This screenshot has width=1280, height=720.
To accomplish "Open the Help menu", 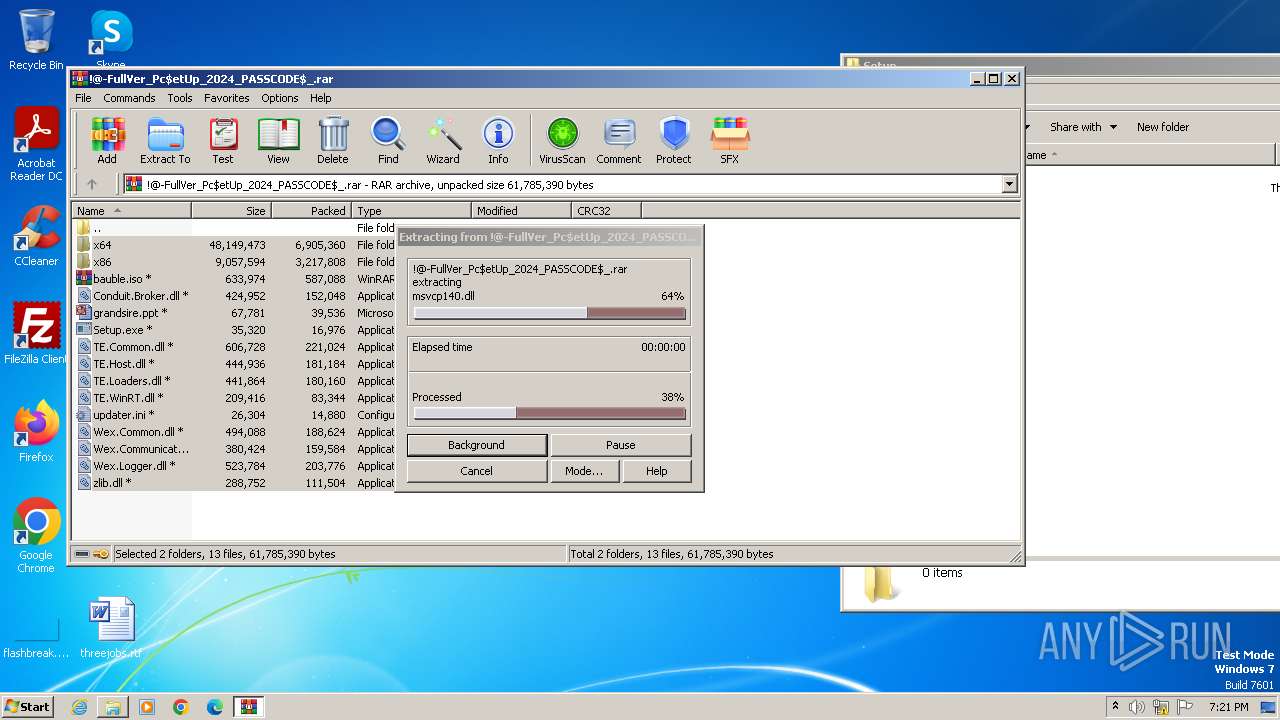I will coord(320,98).
